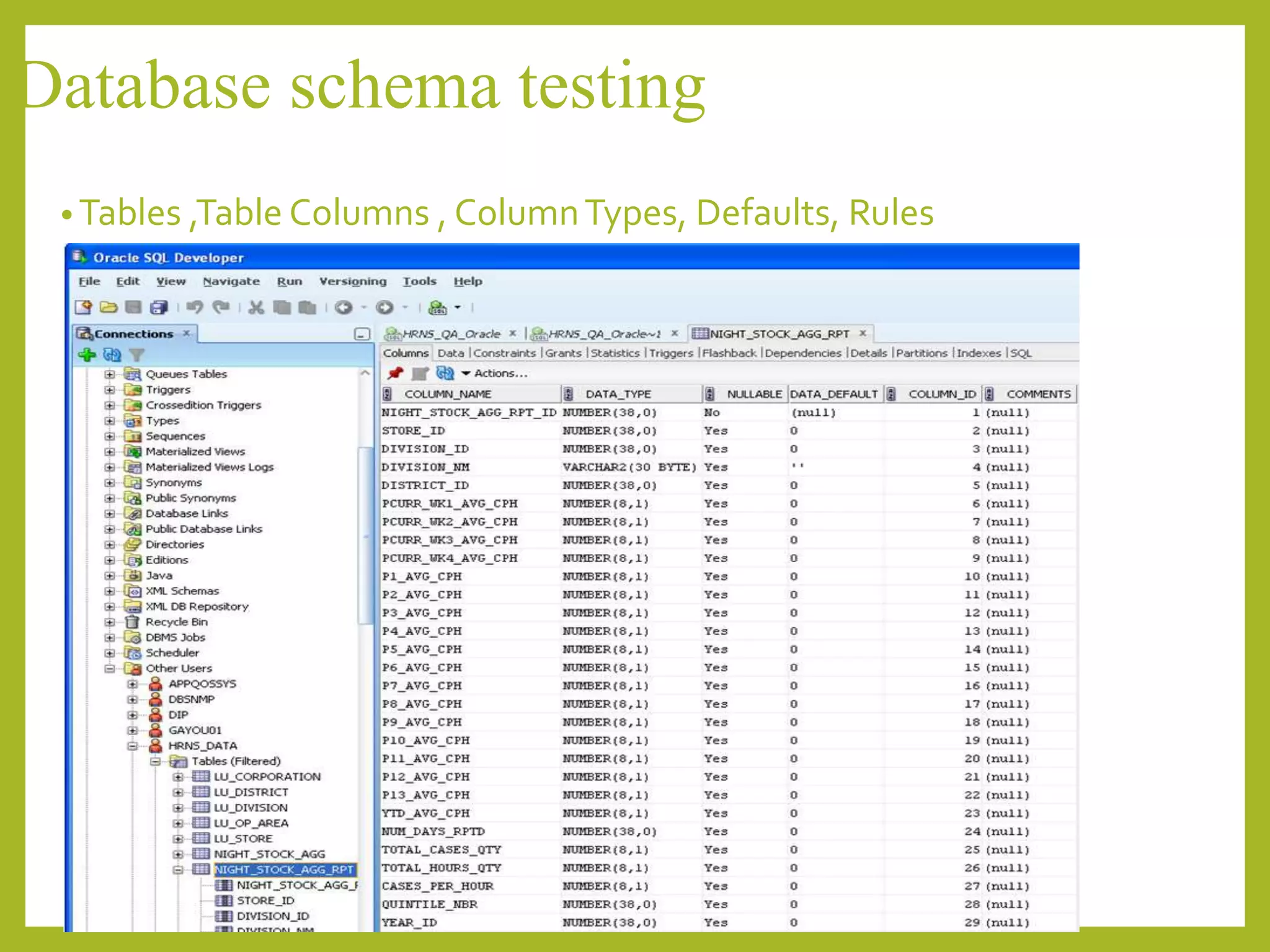1270x952 pixels.
Task: Click the green New Connection plus icon
Action: (x=87, y=355)
